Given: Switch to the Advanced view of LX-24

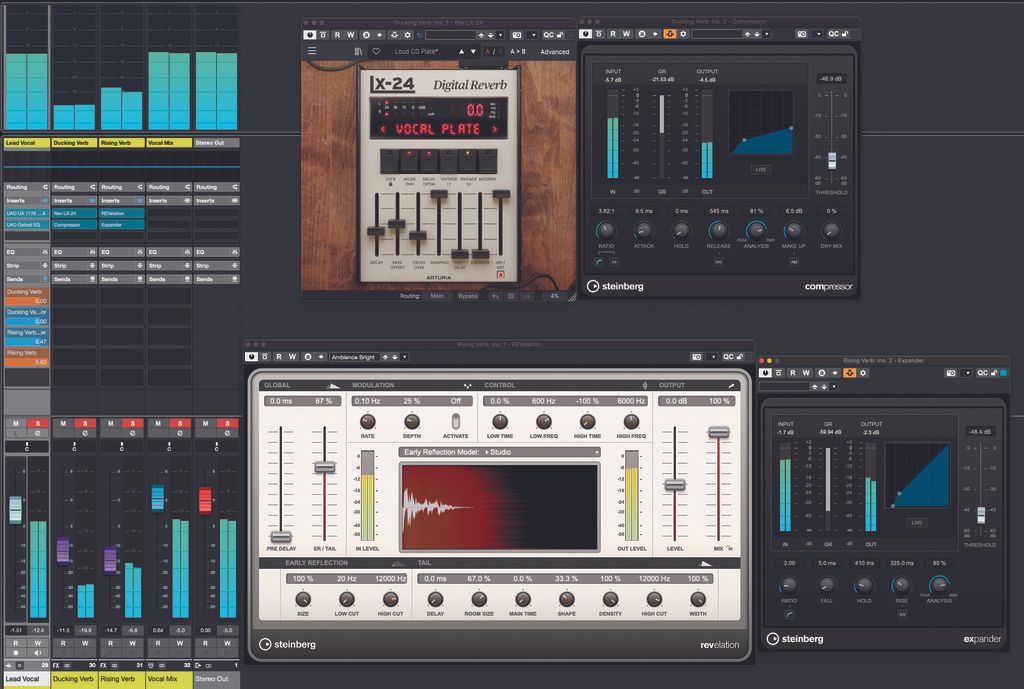Looking at the screenshot, I should [556, 52].
